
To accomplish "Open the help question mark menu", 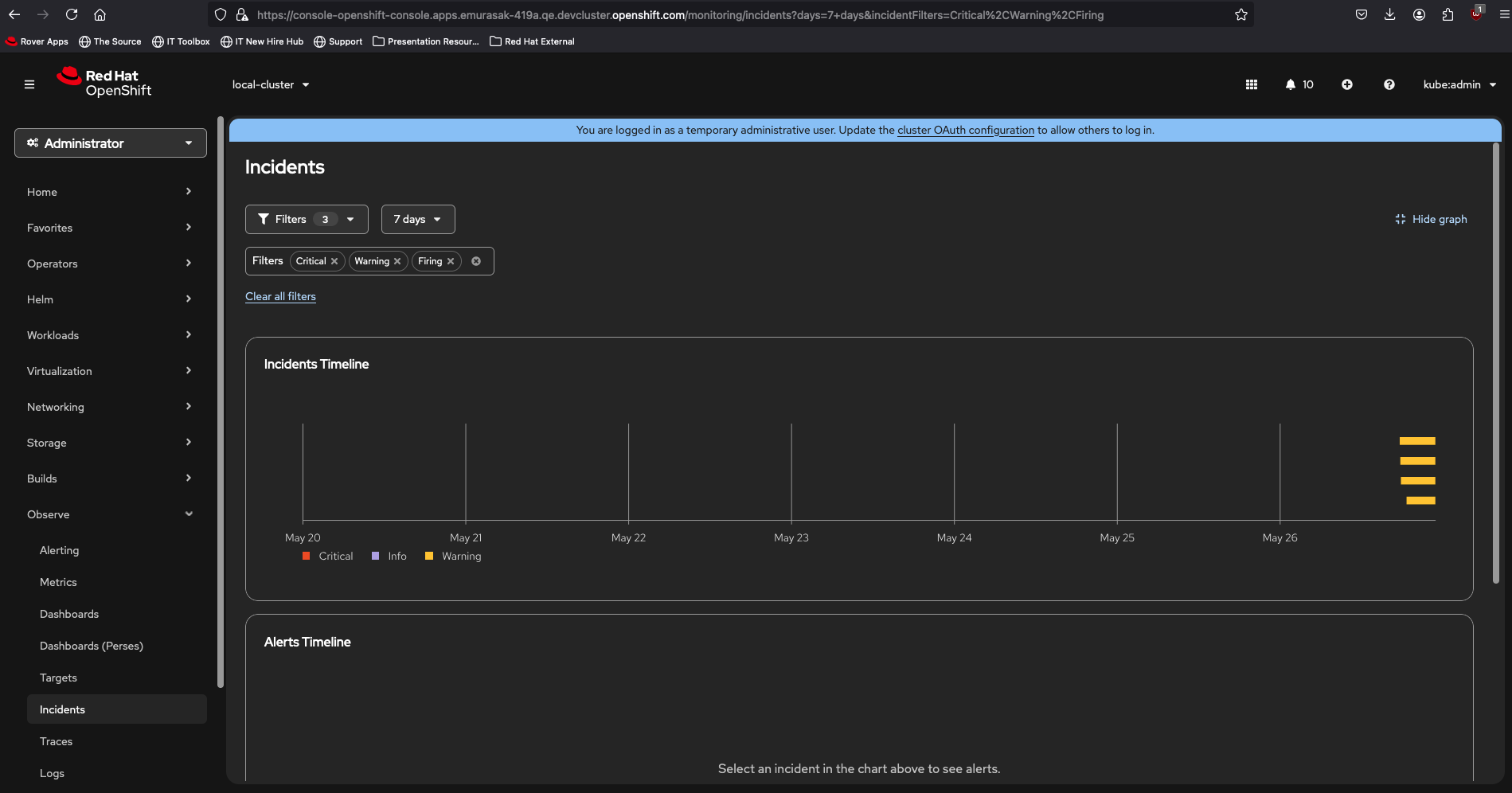I will pos(1389,84).
